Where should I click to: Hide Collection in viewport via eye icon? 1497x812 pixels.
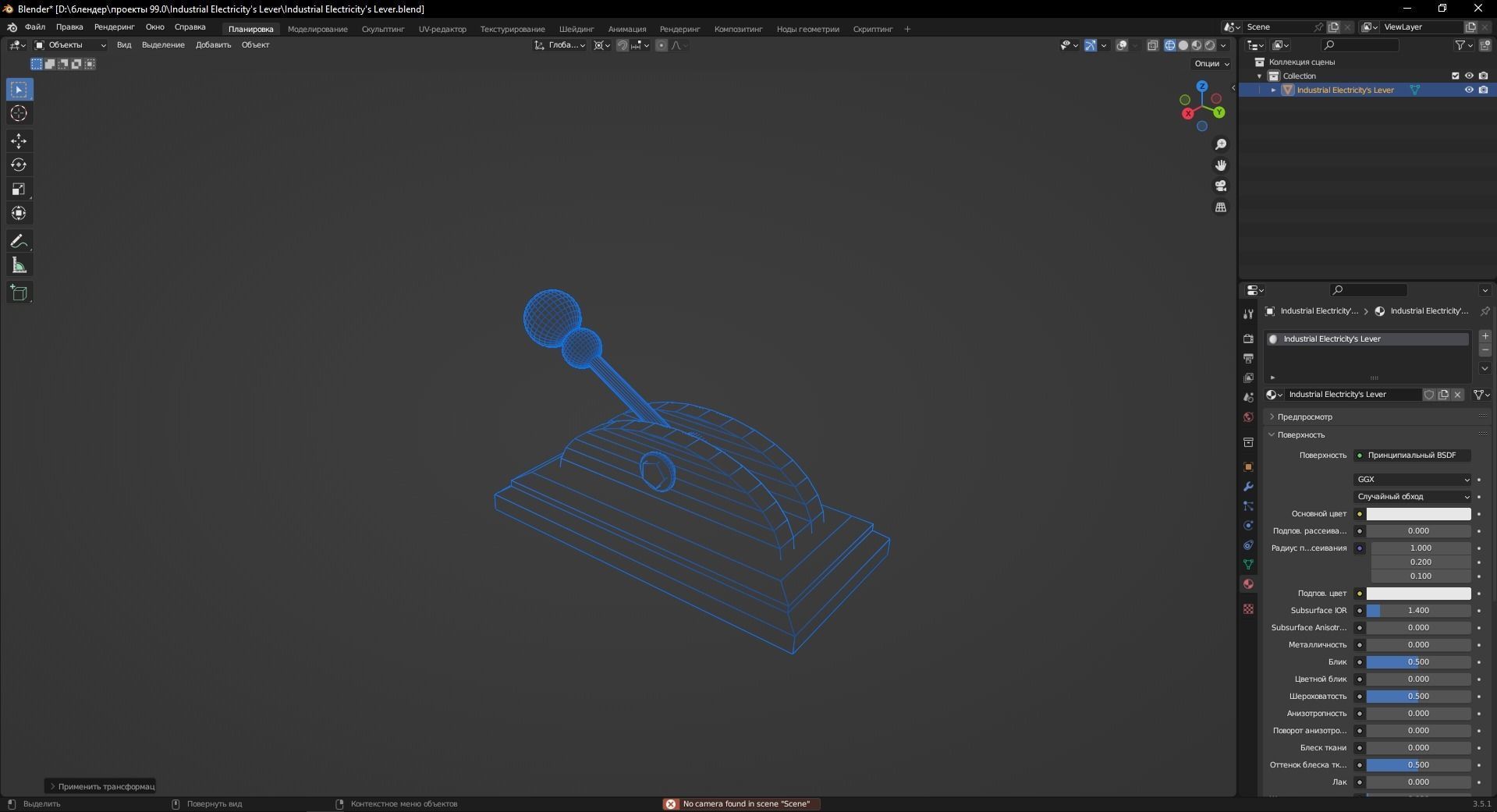[1469, 76]
